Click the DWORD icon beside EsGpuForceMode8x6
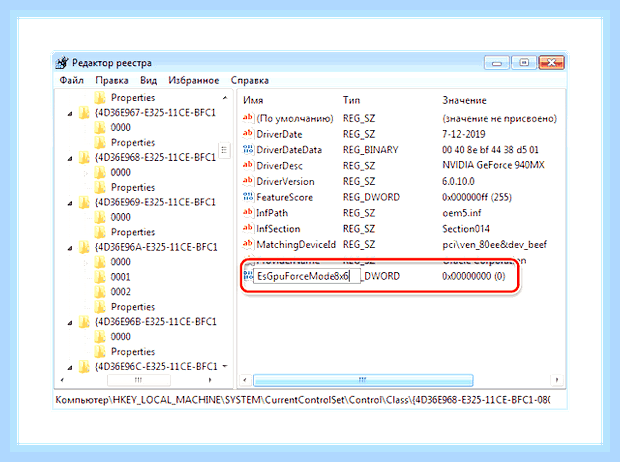 click(248, 275)
